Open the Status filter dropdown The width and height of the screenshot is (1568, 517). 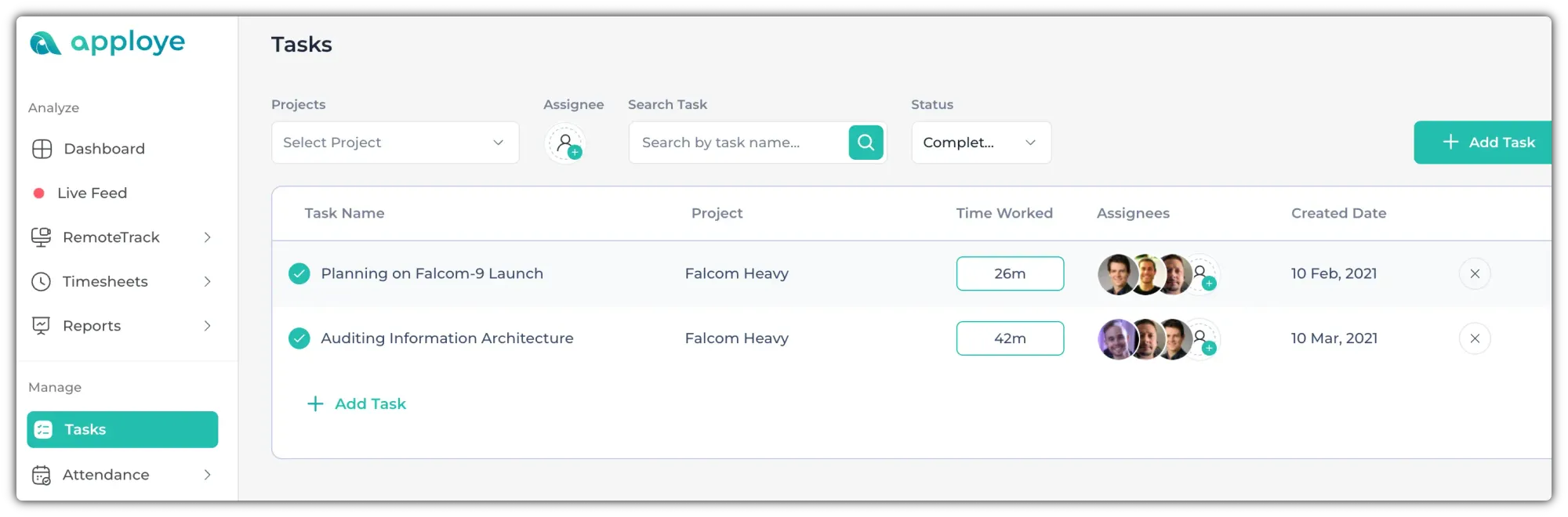pyautogui.click(x=980, y=143)
